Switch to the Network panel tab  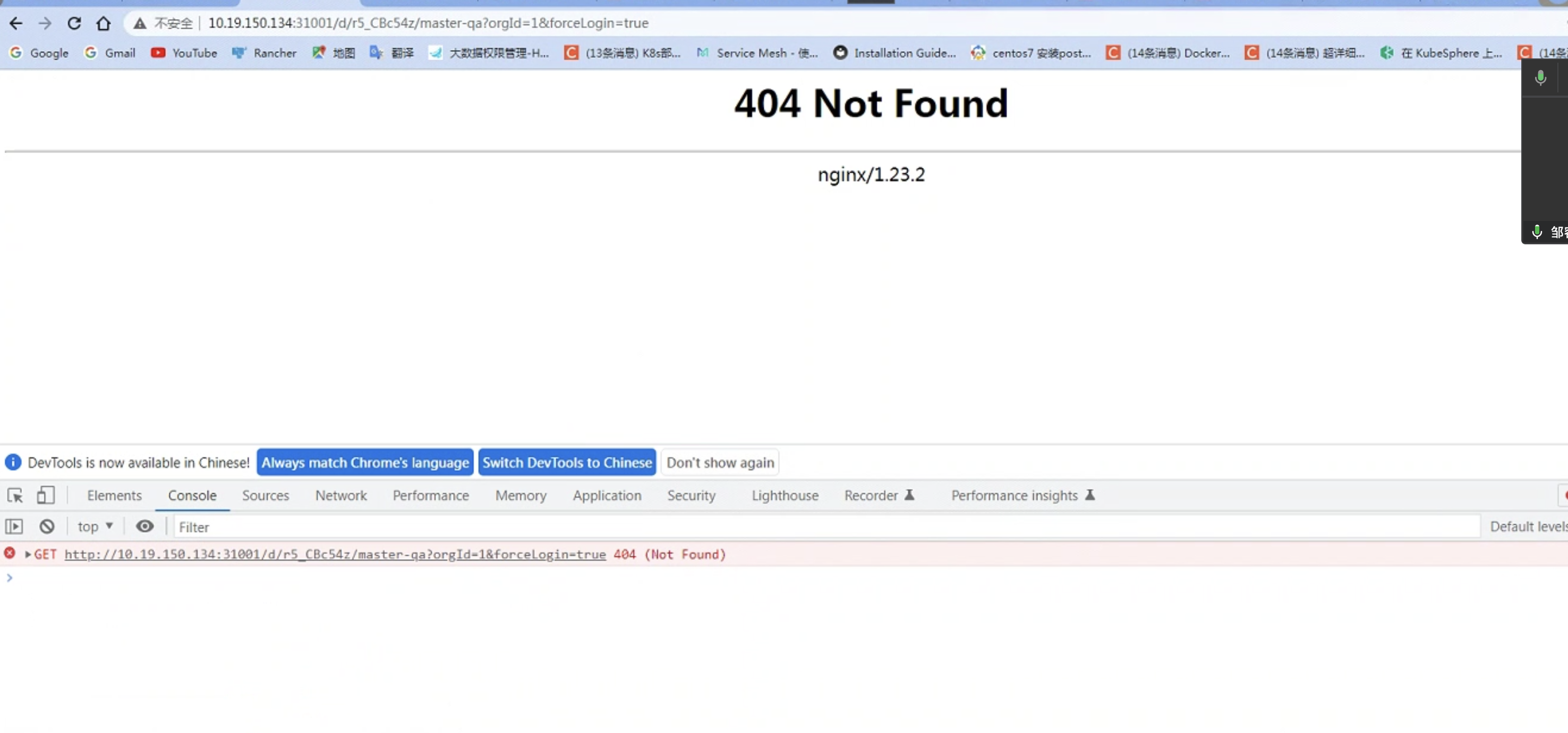(x=341, y=495)
